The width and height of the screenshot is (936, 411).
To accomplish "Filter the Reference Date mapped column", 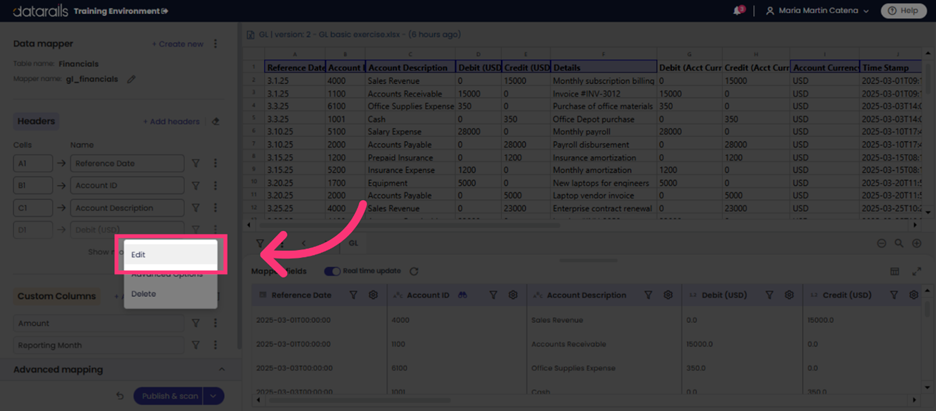I will coord(353,295).
